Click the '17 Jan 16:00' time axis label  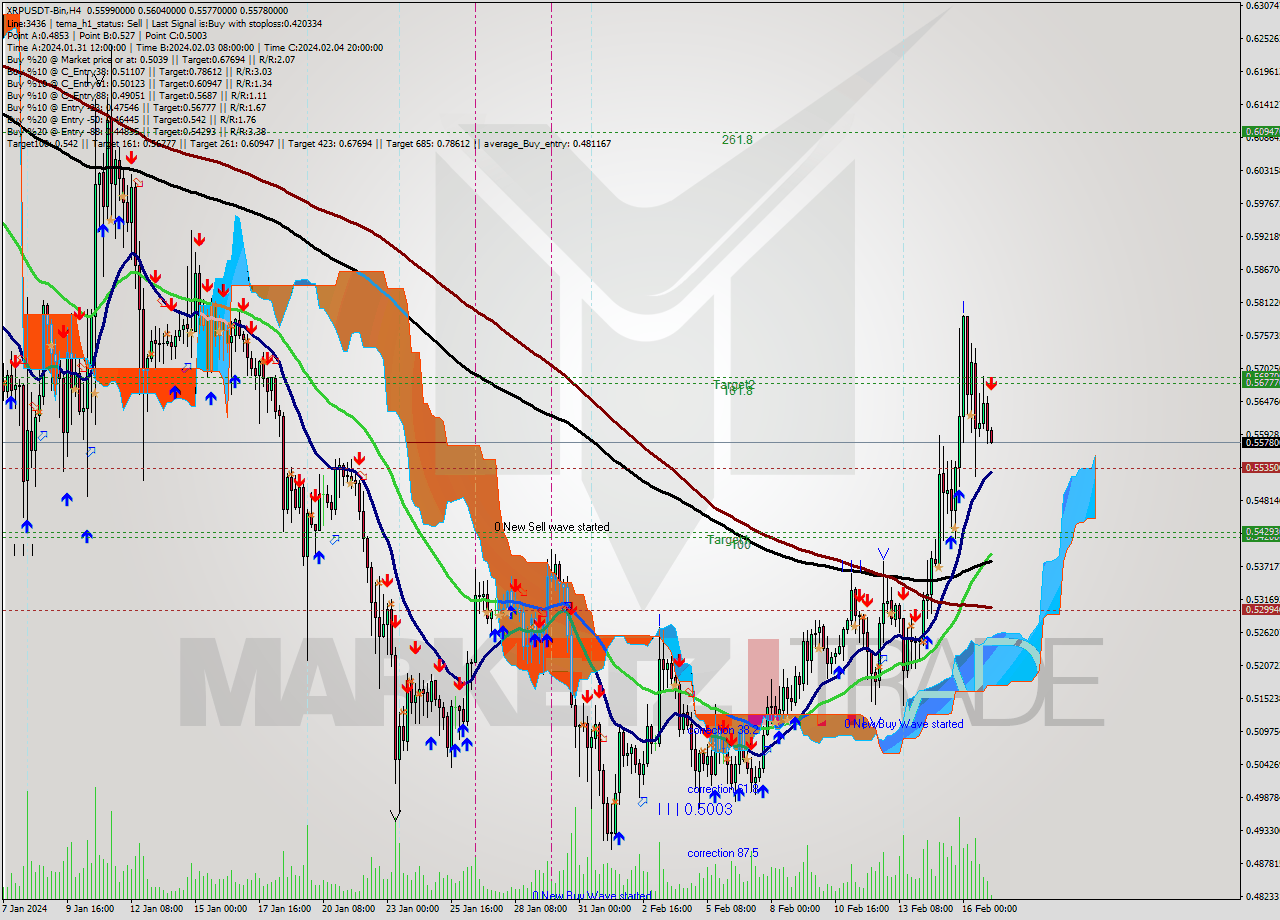pyautogui.click(x=284, y=910)
